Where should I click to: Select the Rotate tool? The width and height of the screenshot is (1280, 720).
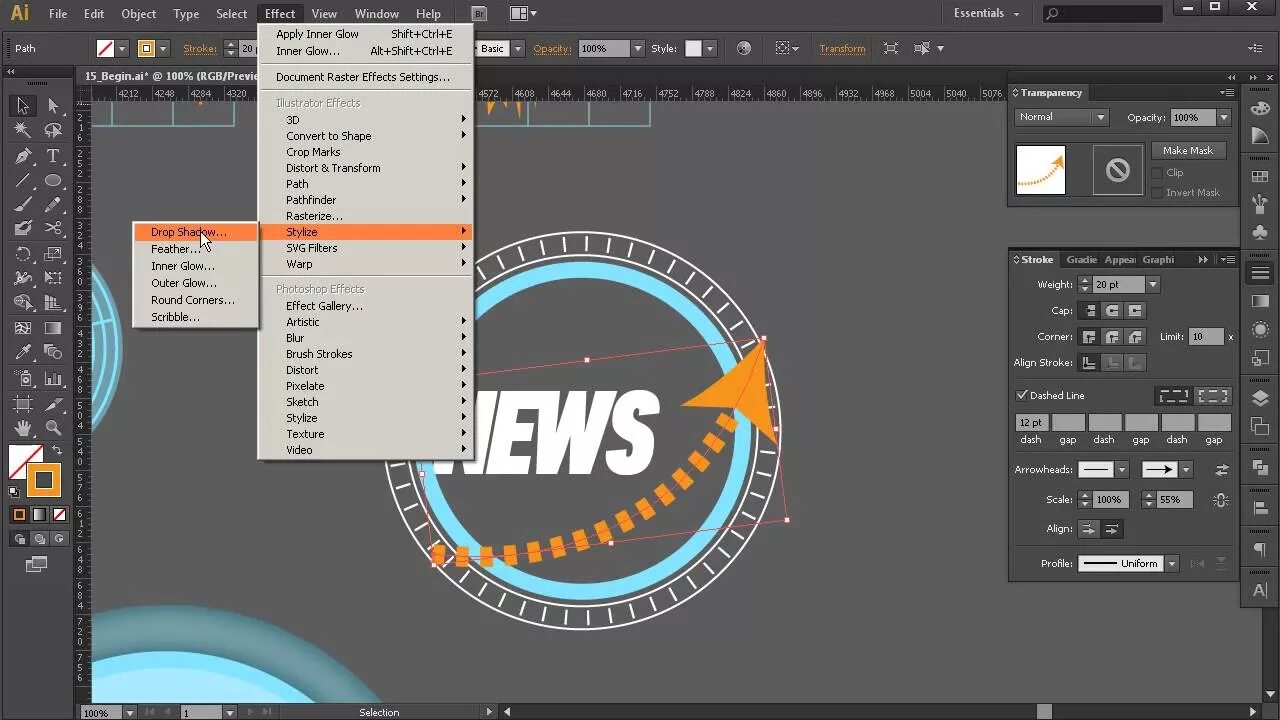coord(23,254)
